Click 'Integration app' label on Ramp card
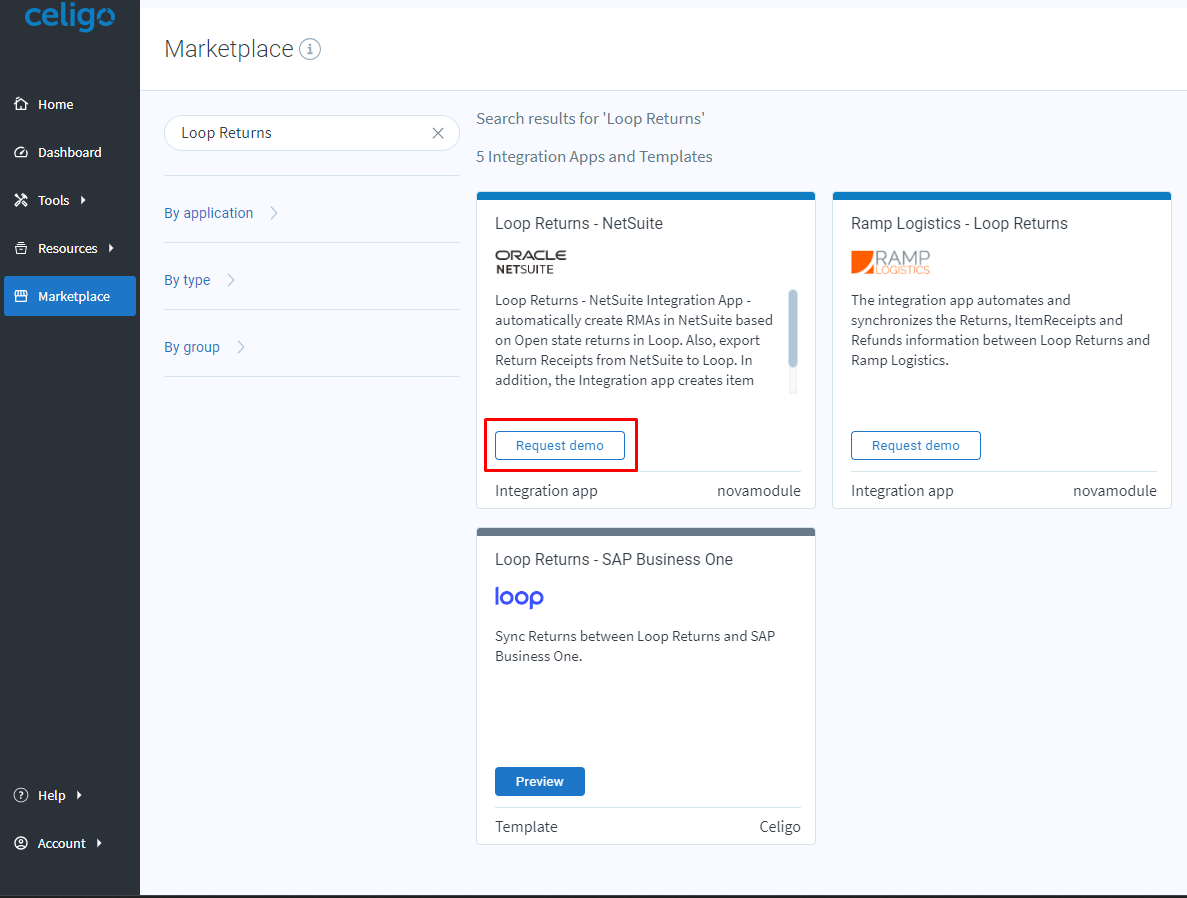 [902, 491]
